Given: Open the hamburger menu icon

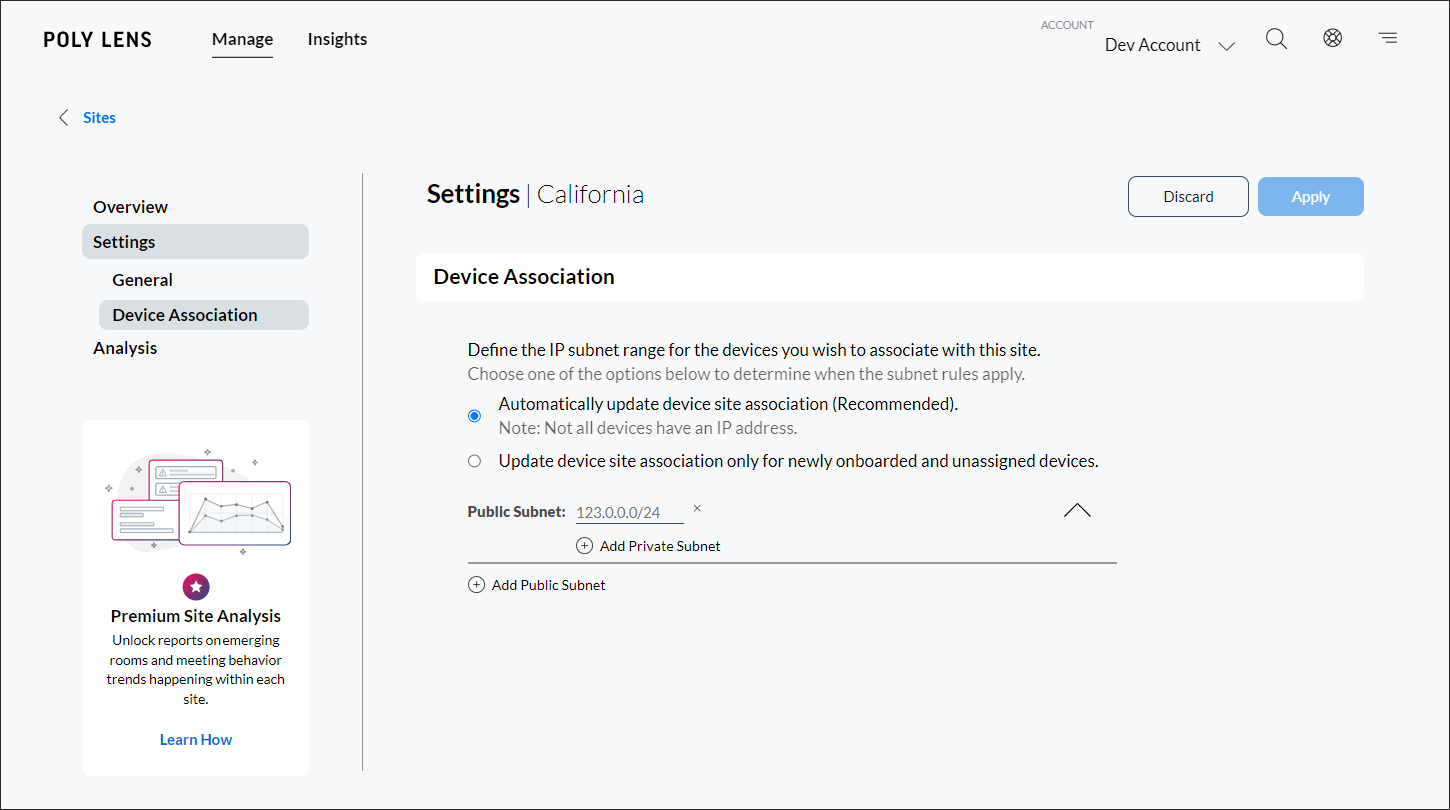Looking at the screenshot, I should (x=1388, y=38).
